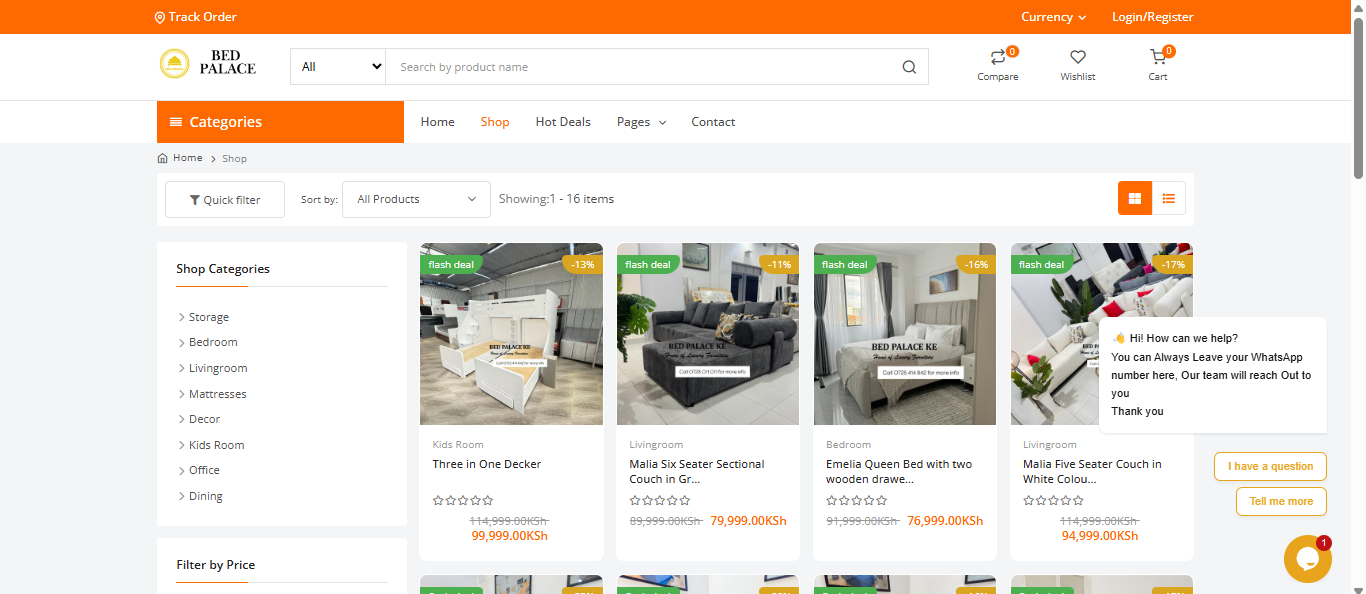Click the Bed Palace logo
The width and height of the screenshot is (1366, 594).
coord(208,64)
